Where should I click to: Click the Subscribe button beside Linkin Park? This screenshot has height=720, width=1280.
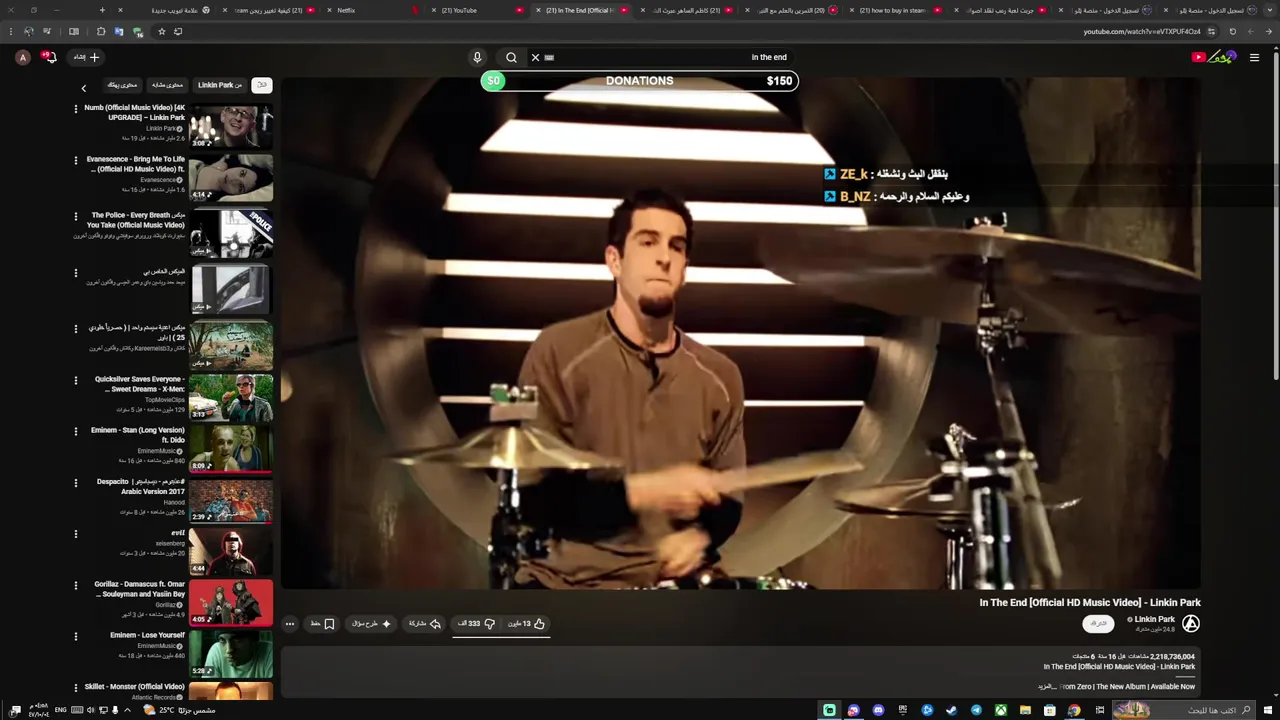(1098, 623)
